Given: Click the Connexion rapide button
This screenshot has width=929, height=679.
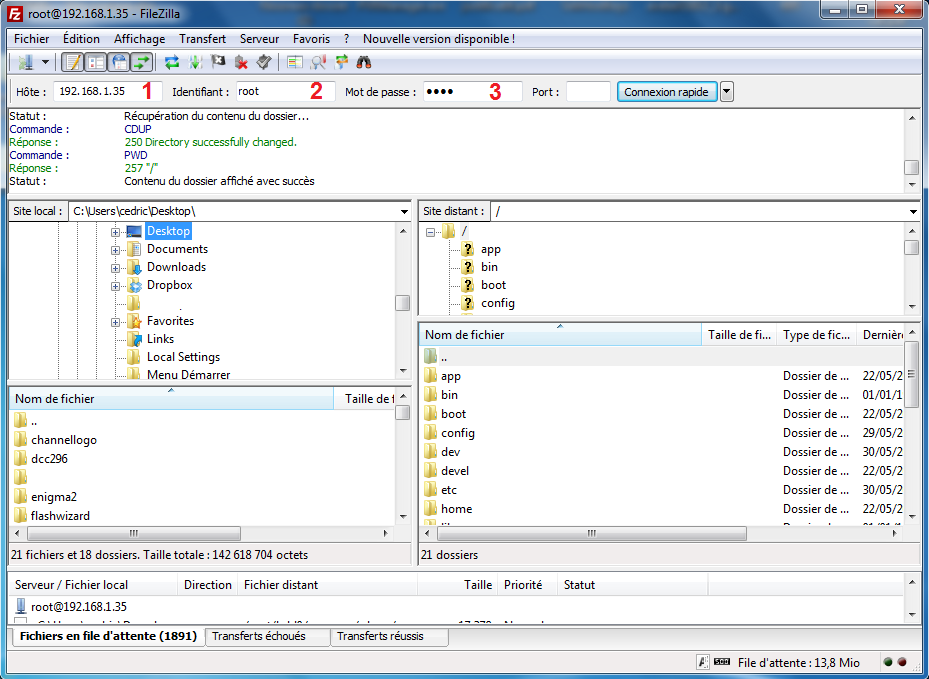Looking at the screenshot, I should [666, 92].
